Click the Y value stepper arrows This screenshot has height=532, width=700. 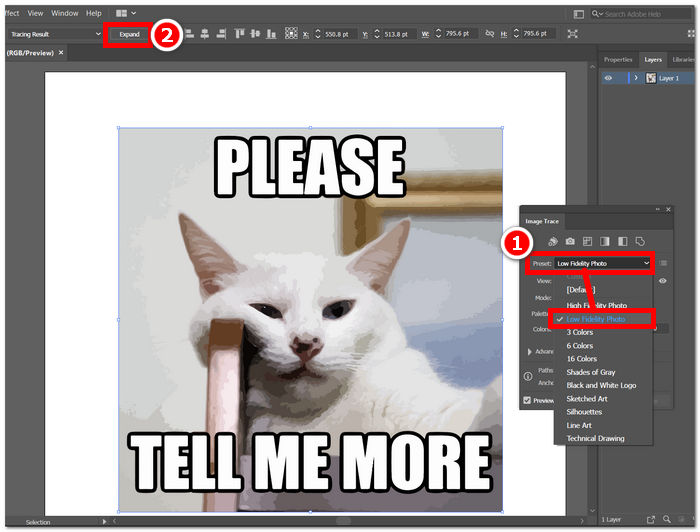click(x=377, y=34)
